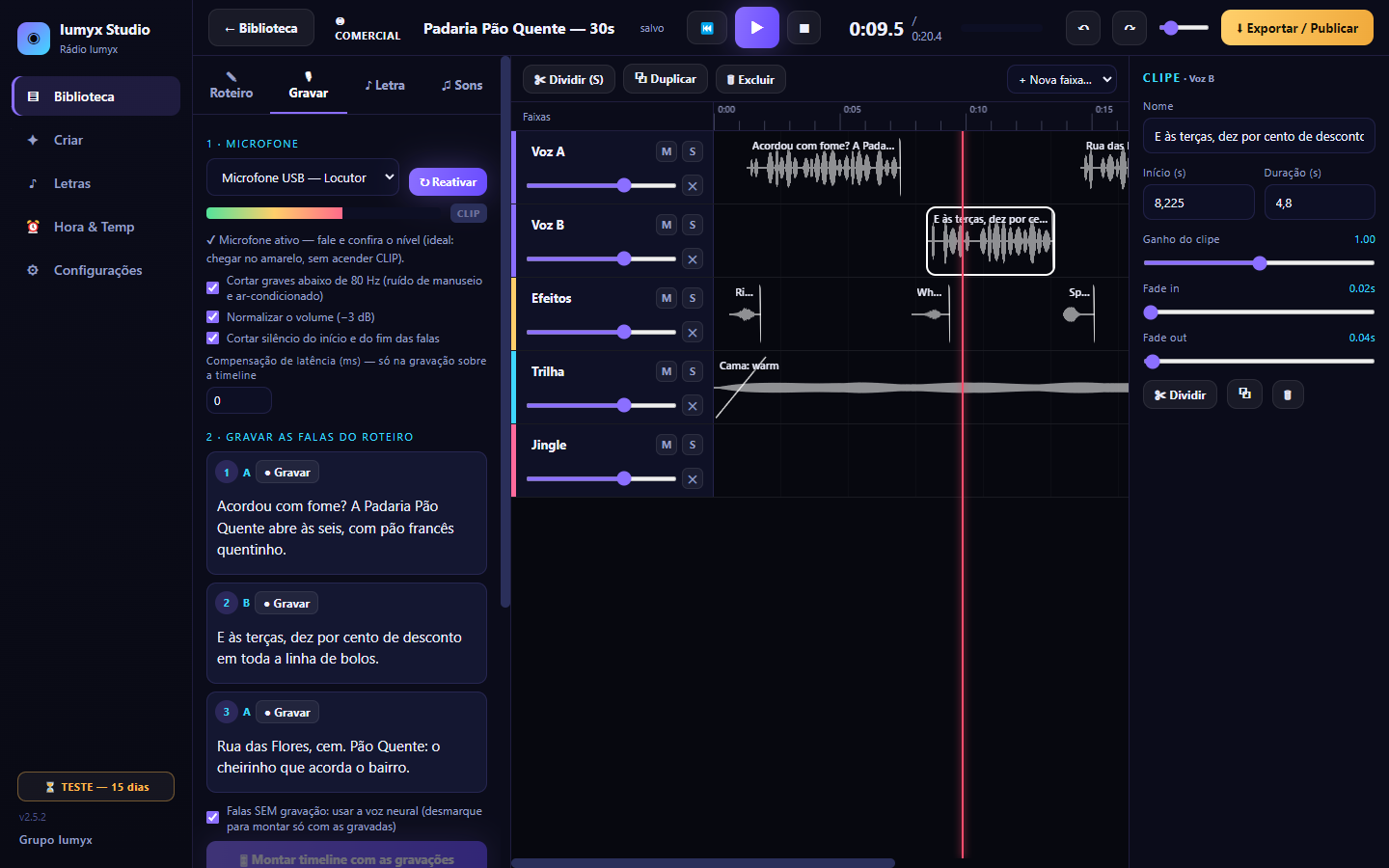Open the Microfone USB — Locutor dropdown
This screenshot has height=868, width=1389.
(x=303, y=177)
